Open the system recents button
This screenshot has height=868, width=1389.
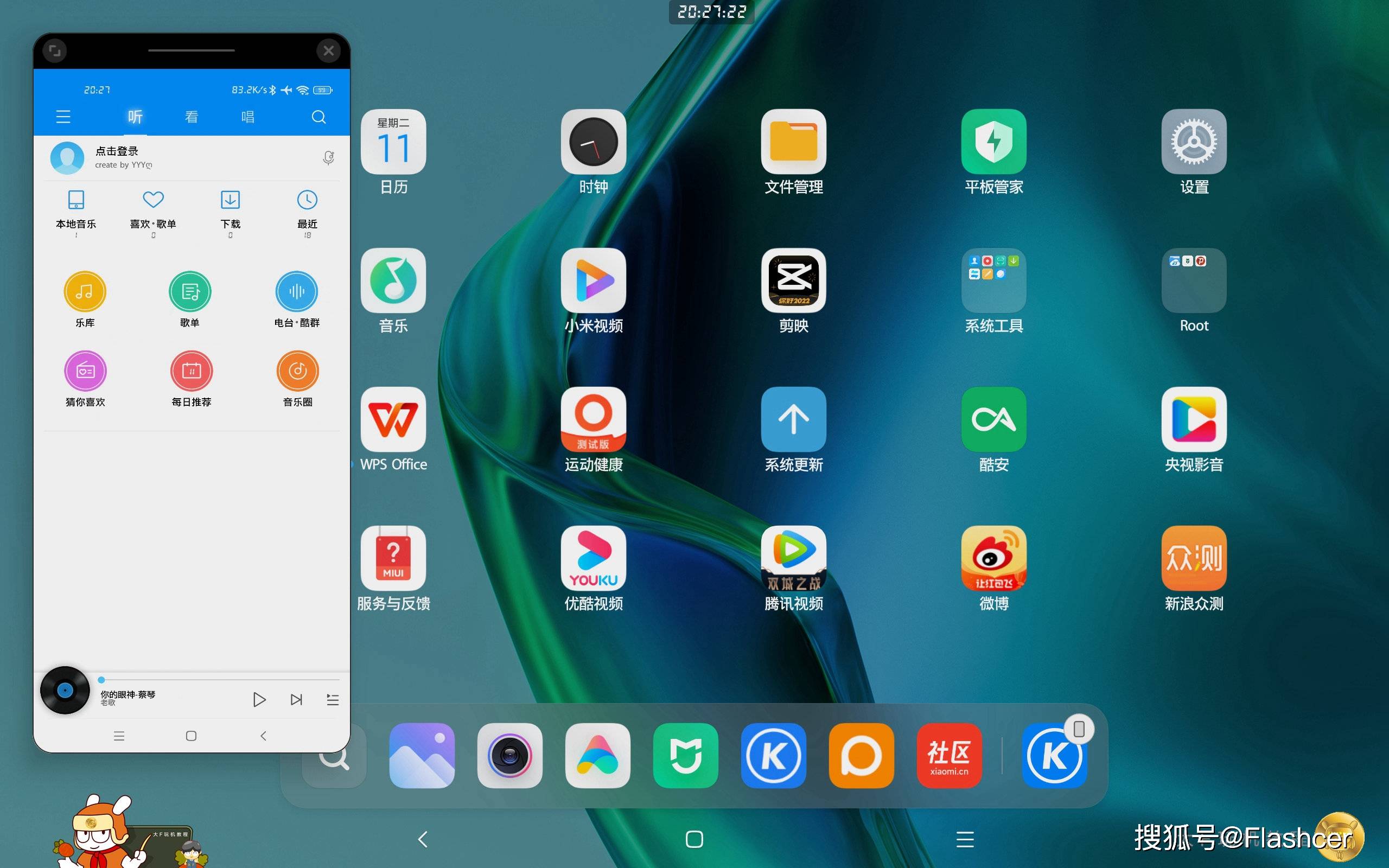[965, 839]
